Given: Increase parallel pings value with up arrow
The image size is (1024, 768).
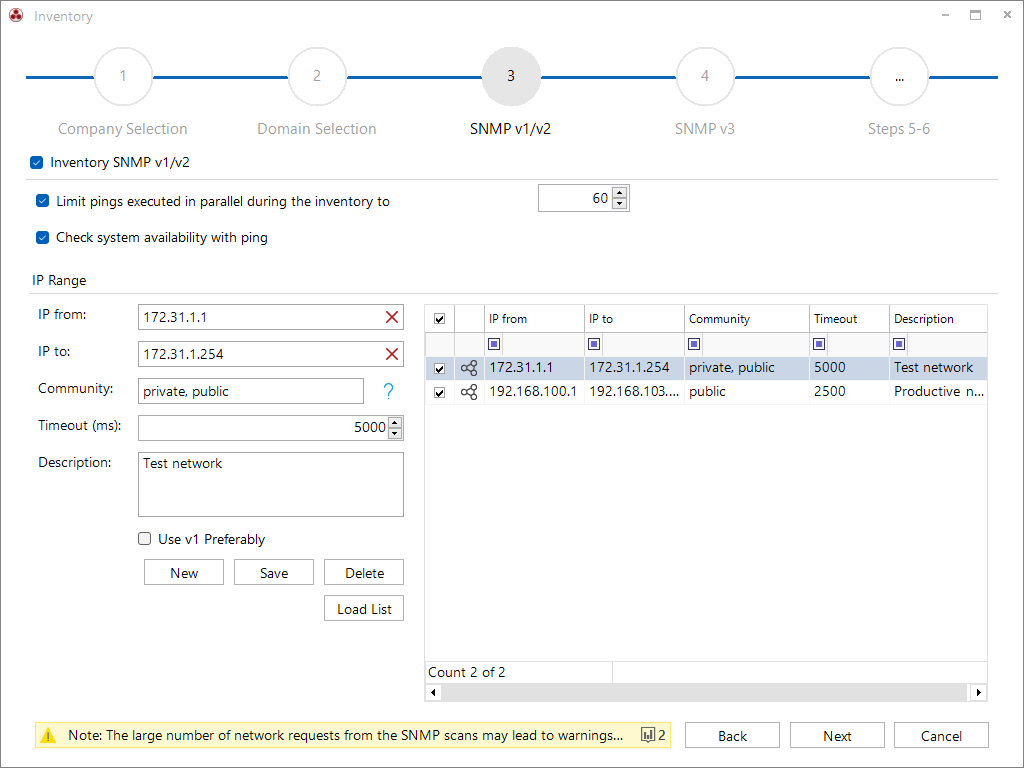Looking at the screenshot, I should click(x=620, y=193).
